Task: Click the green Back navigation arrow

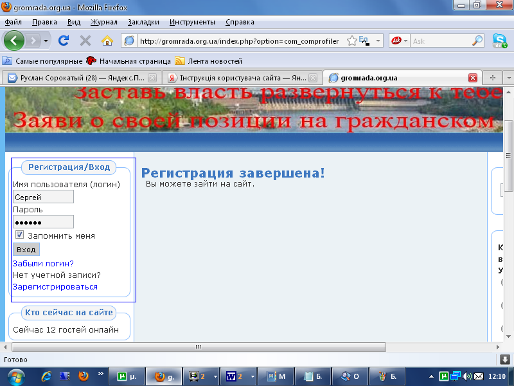Action: pyautogui.click(x=14, y=41)
